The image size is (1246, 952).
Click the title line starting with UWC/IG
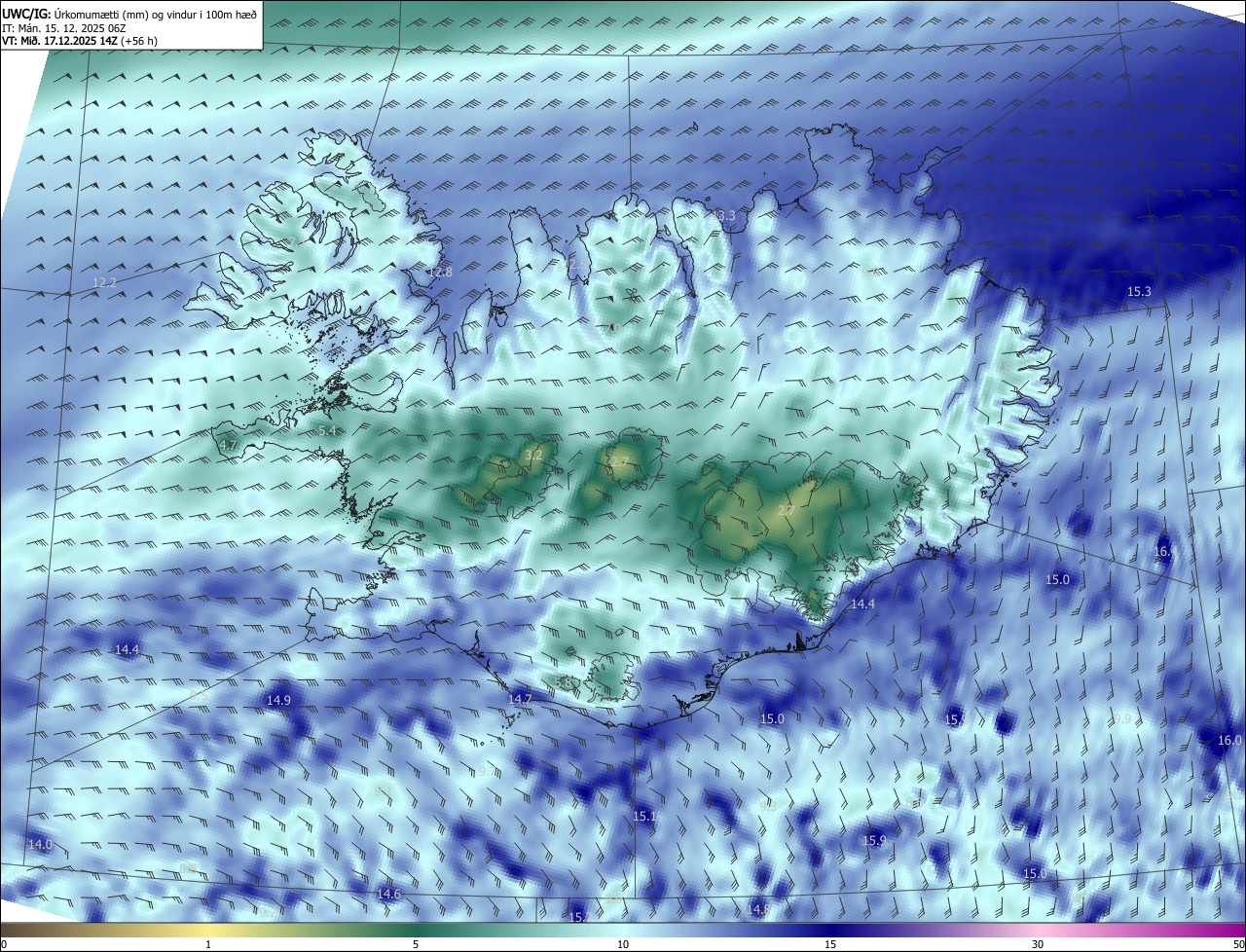(x=129, y=13)
